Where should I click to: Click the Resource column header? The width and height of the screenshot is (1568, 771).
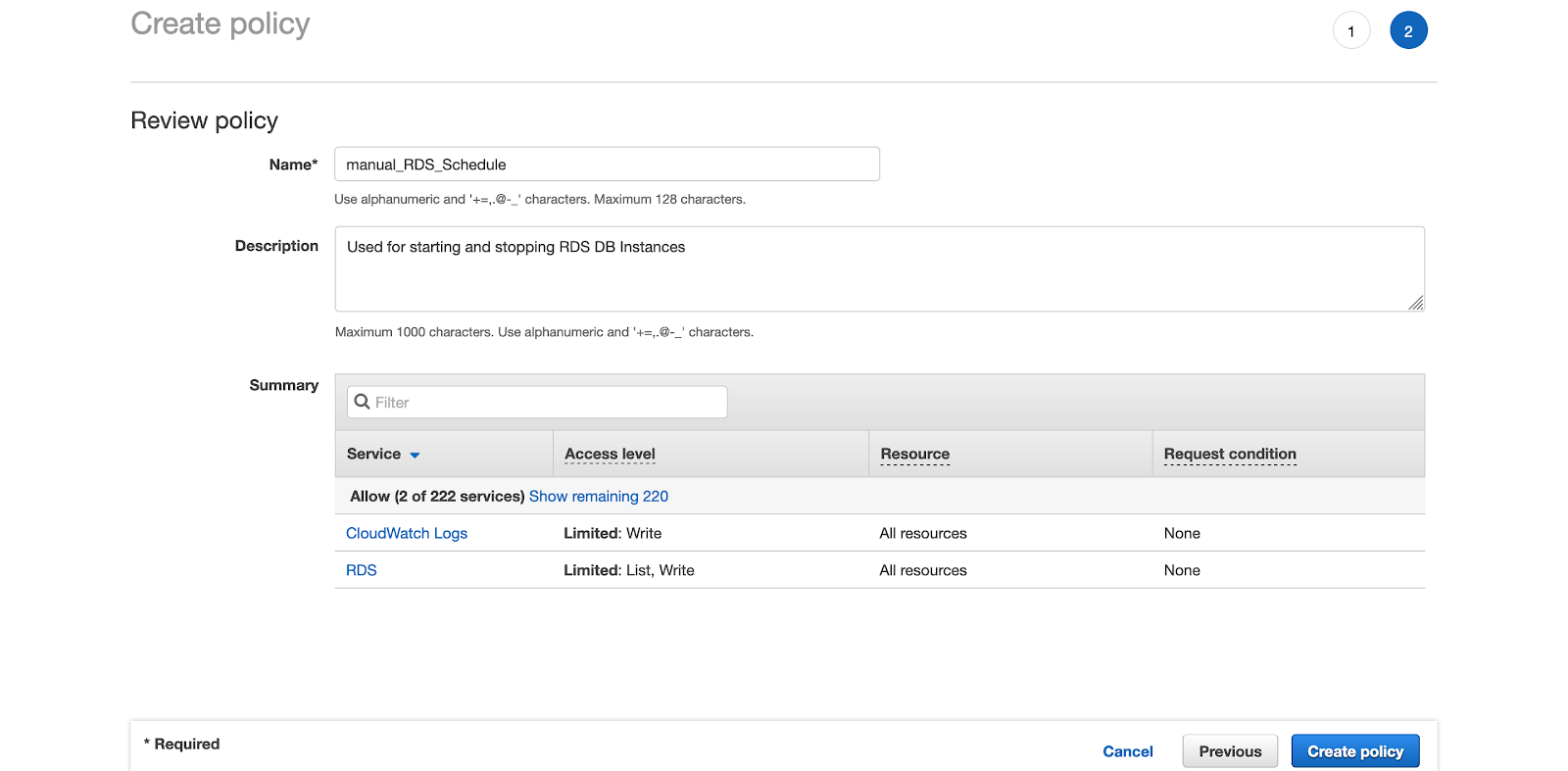pos(915,454)
